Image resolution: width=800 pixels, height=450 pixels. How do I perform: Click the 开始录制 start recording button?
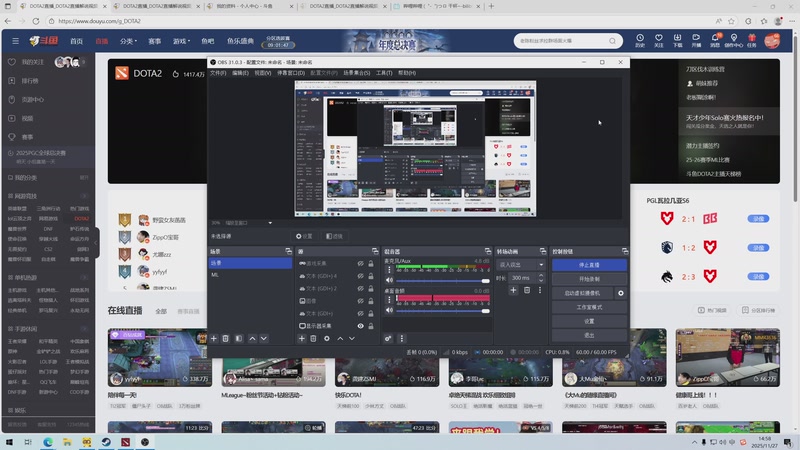coord(589,279)
